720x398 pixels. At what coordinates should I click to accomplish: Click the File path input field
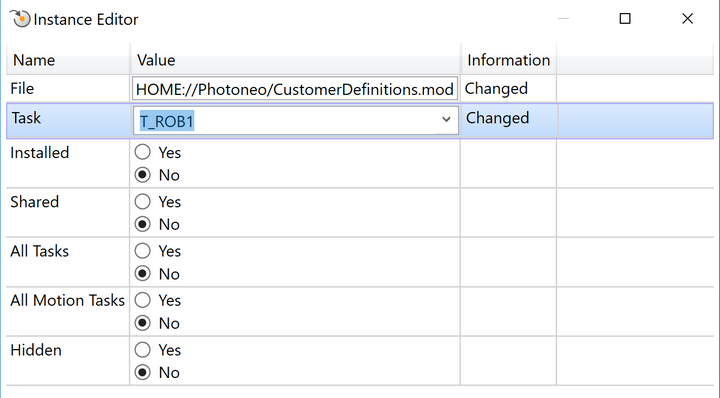coord(295,88)
